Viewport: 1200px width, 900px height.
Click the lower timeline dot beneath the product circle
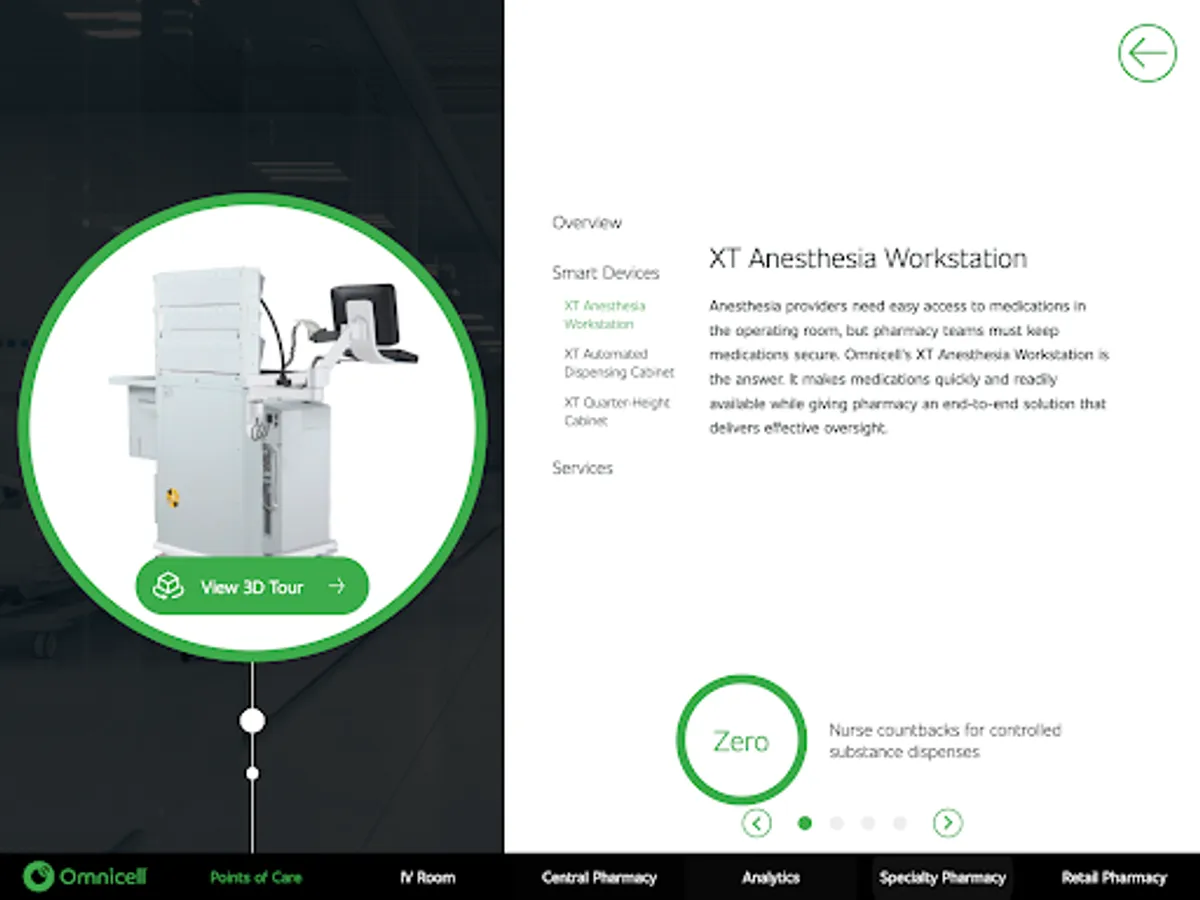pos(253,772)
